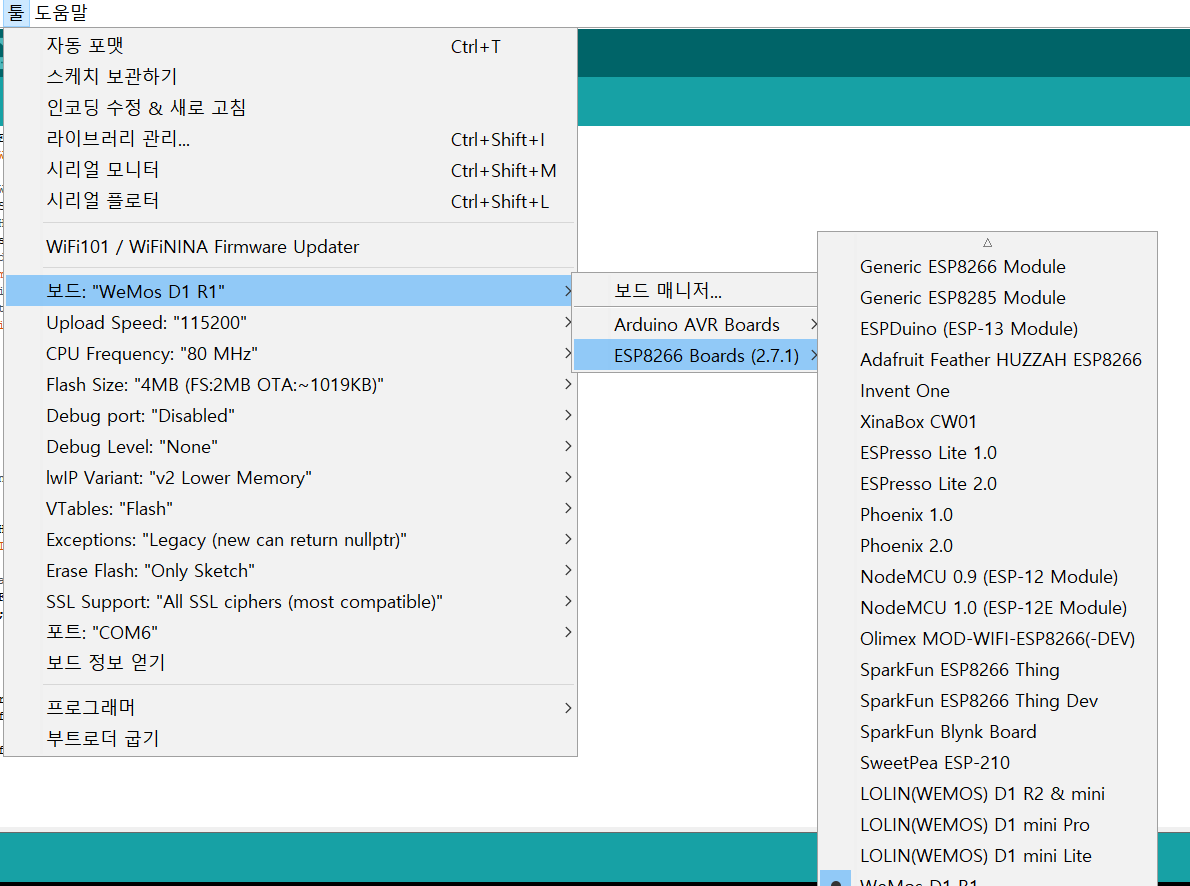Open 시리얼 플로터
Viewport: 1190px width, 886px height.
(291, 201)
